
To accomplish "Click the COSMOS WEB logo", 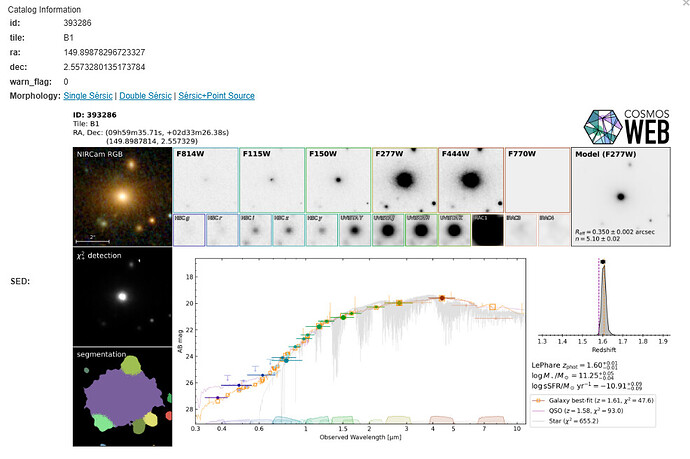I will click(x=627, y=127).
